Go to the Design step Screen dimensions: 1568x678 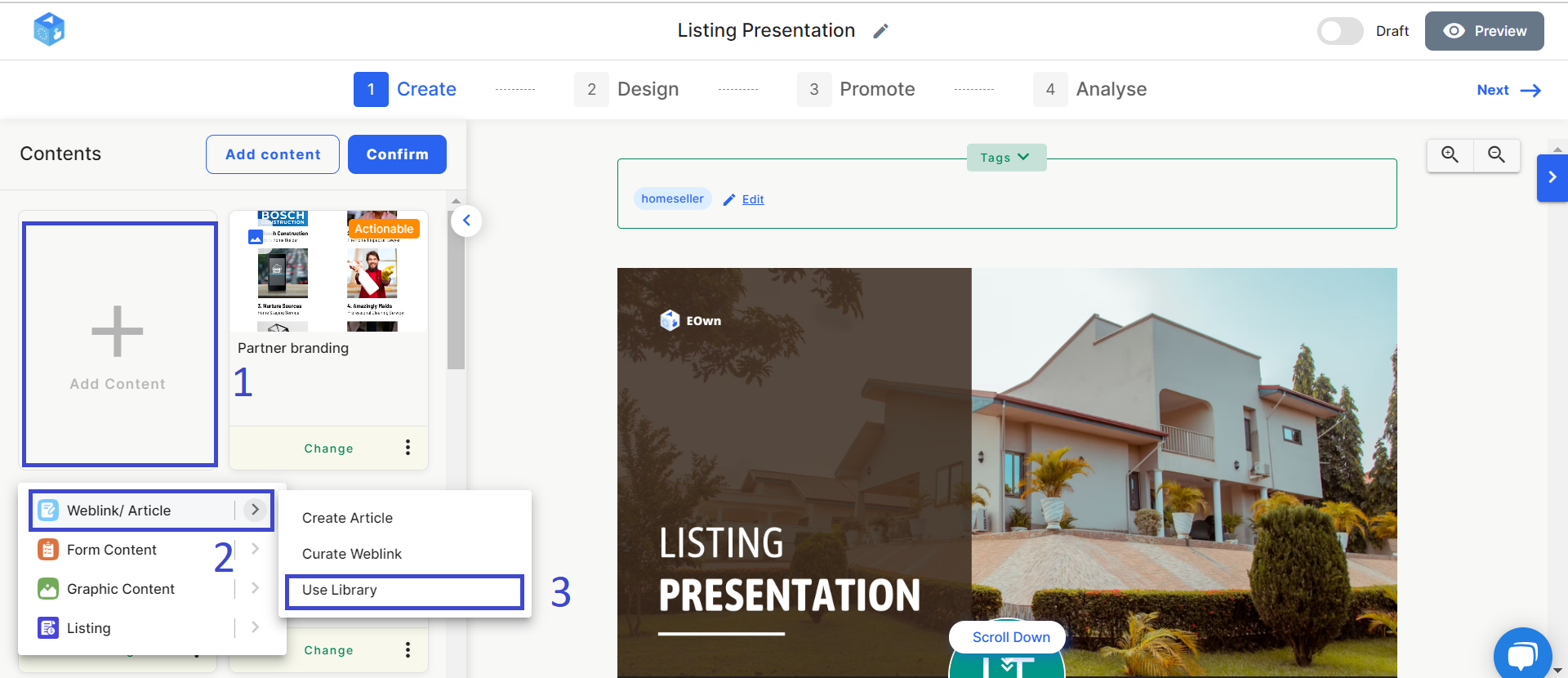point(626,89)
